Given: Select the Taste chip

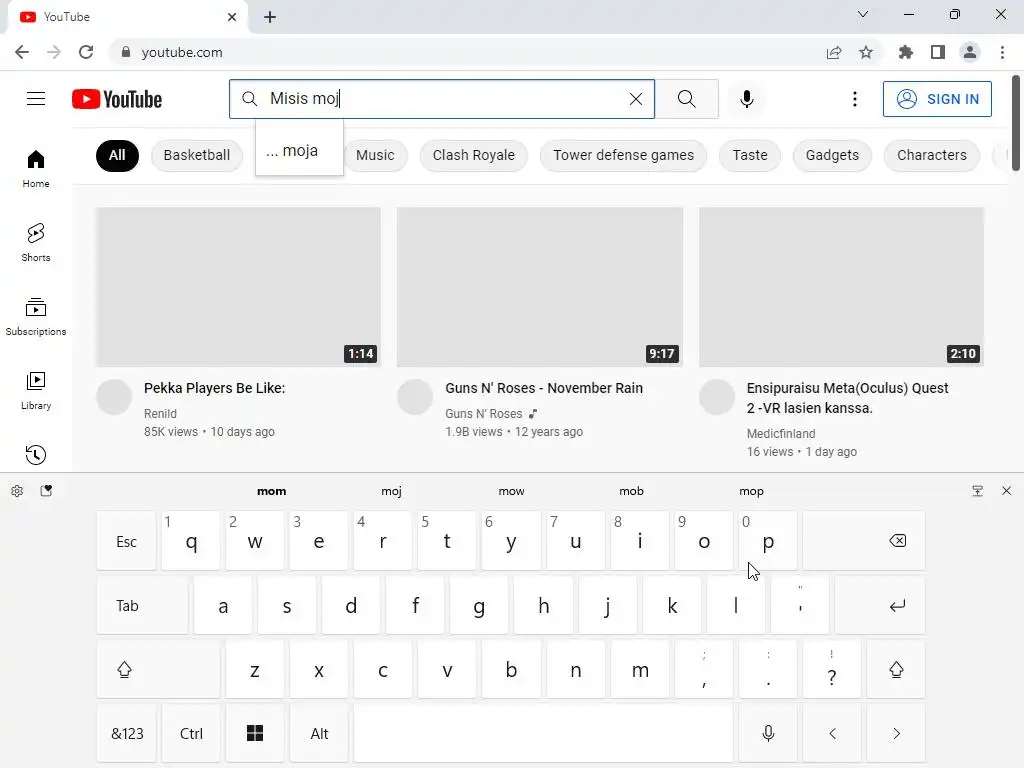Looking at the screenshot, I should 750,155.
